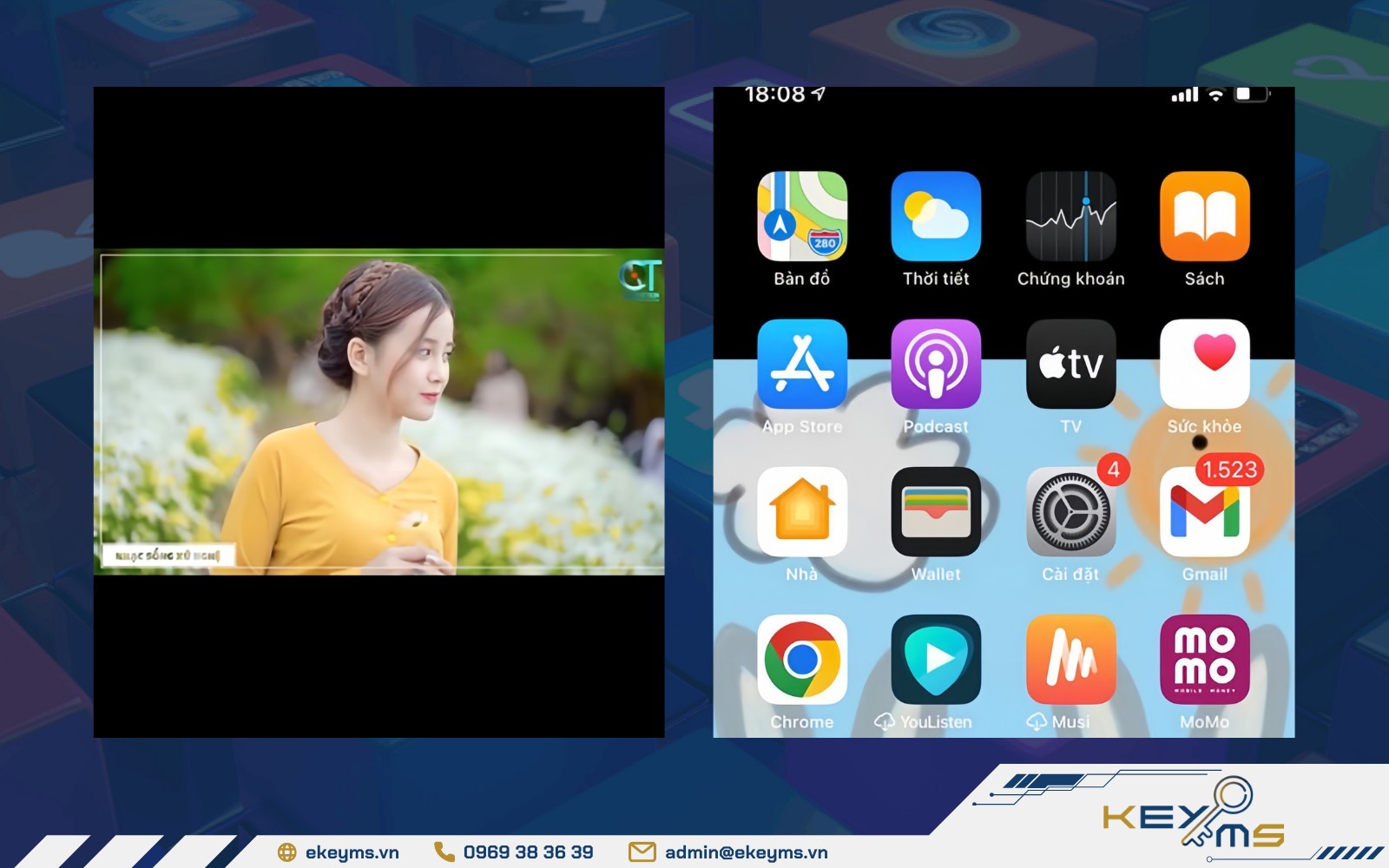The height and width of the screenshot is (868, 1389).
Task: Click the KEYMS logo
Action: pyautogui.click(x=1194, y=813)
